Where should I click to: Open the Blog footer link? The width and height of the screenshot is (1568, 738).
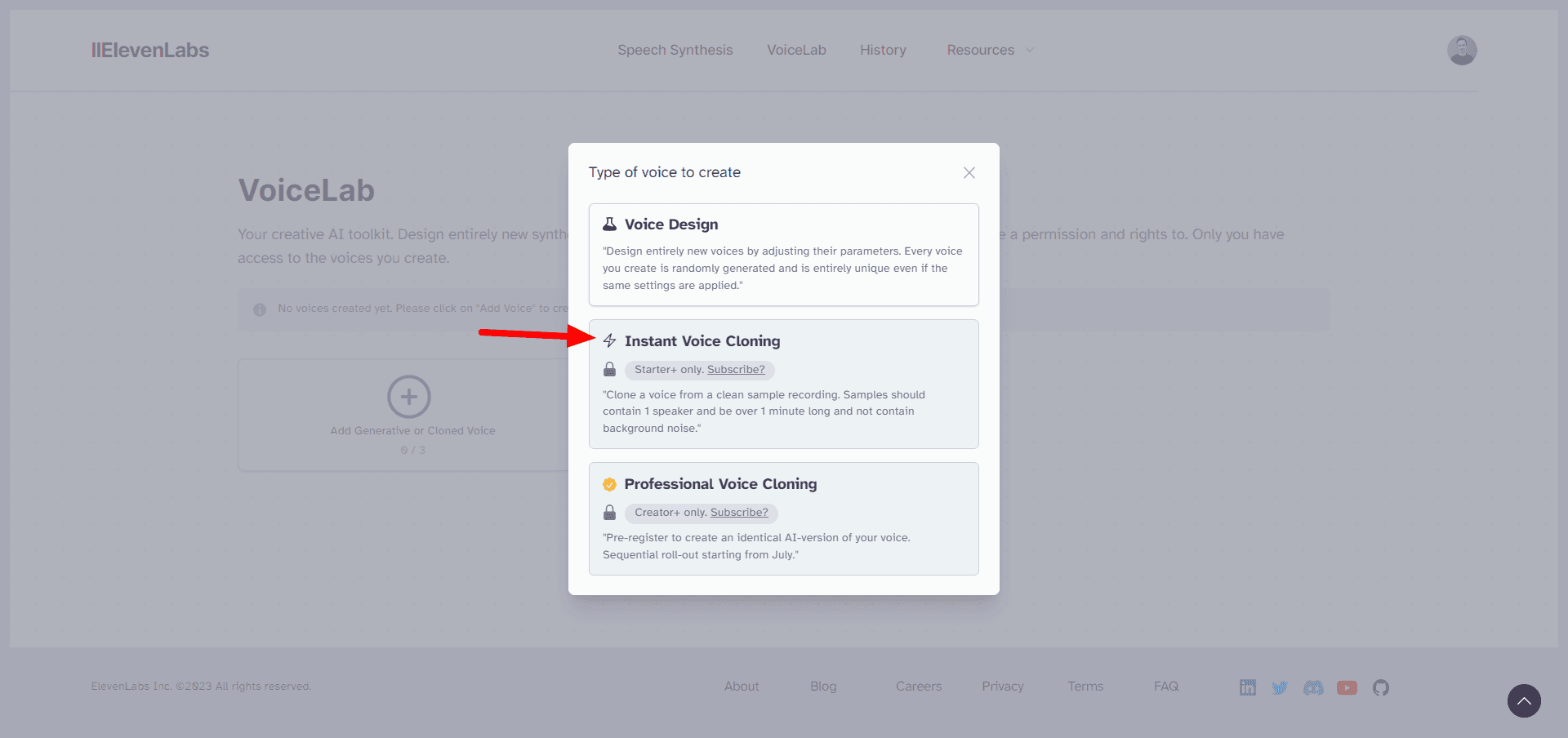pyautogui.click(x=823, y=687)
